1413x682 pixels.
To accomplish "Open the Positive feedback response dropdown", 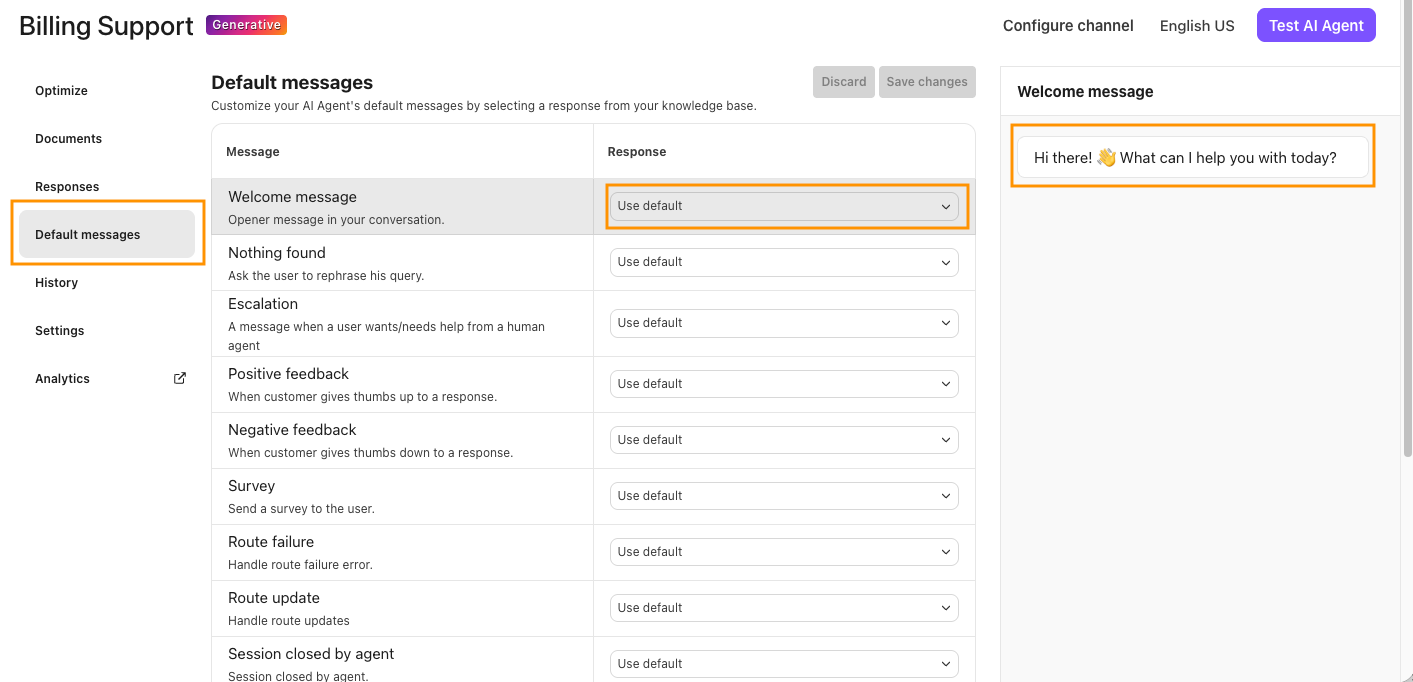I will pyautogui.click(x=784, y=384).
